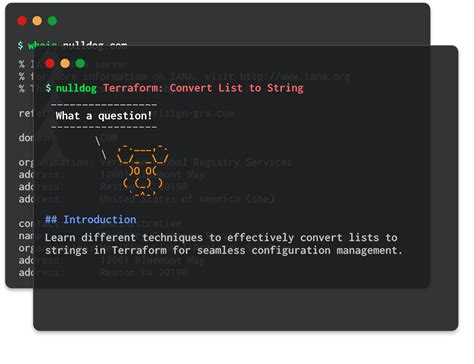Click the '$' prompt in front terminal

coord(48,88)
